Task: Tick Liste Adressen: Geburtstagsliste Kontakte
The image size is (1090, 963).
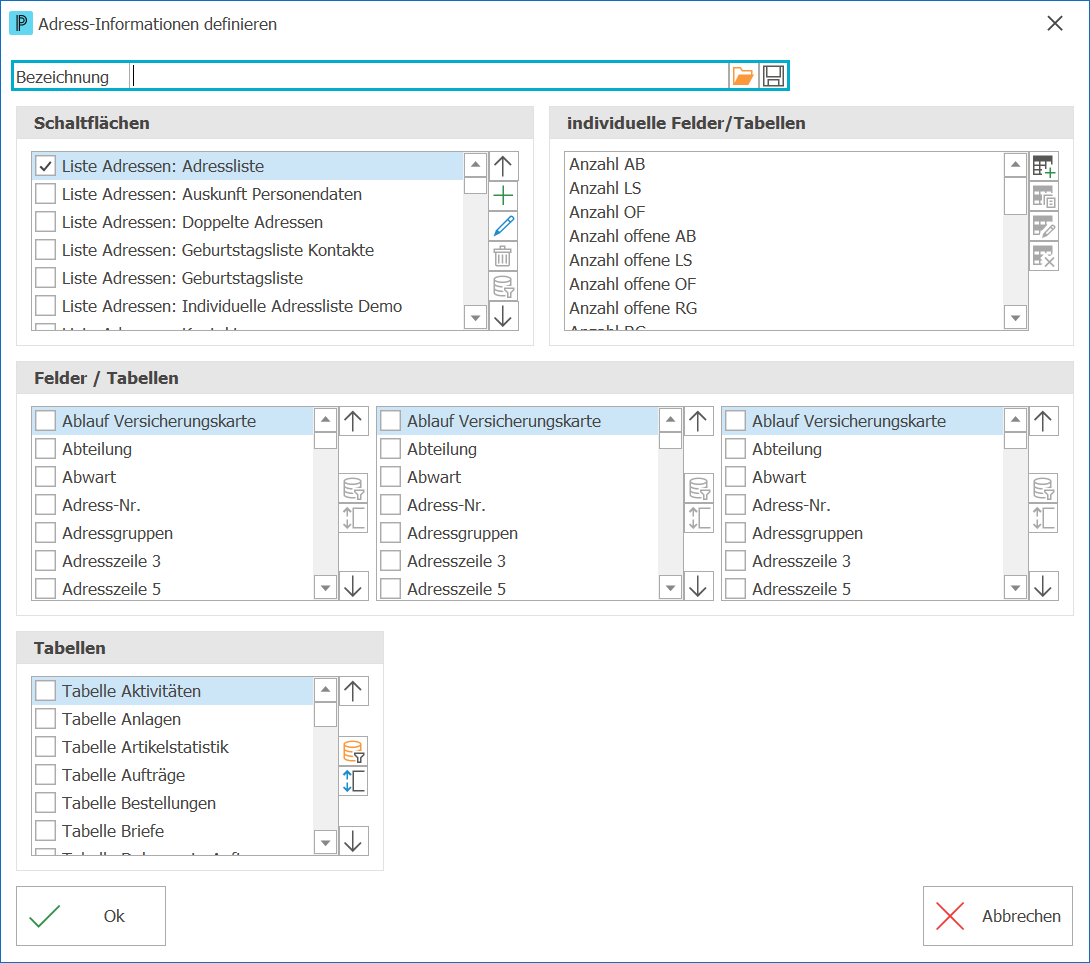Action: [46, 250]
